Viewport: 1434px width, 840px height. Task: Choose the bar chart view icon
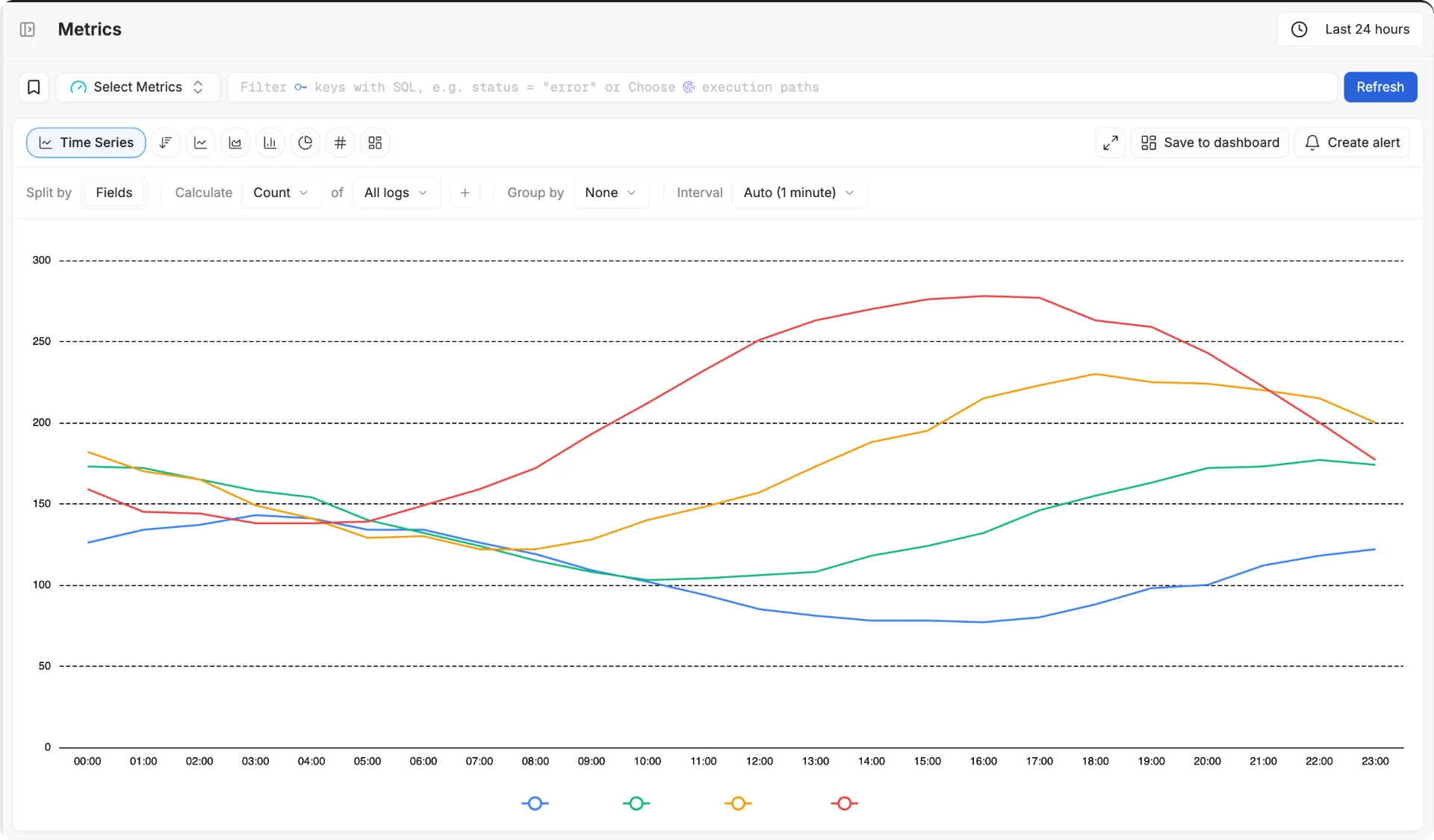coord(270,143)
